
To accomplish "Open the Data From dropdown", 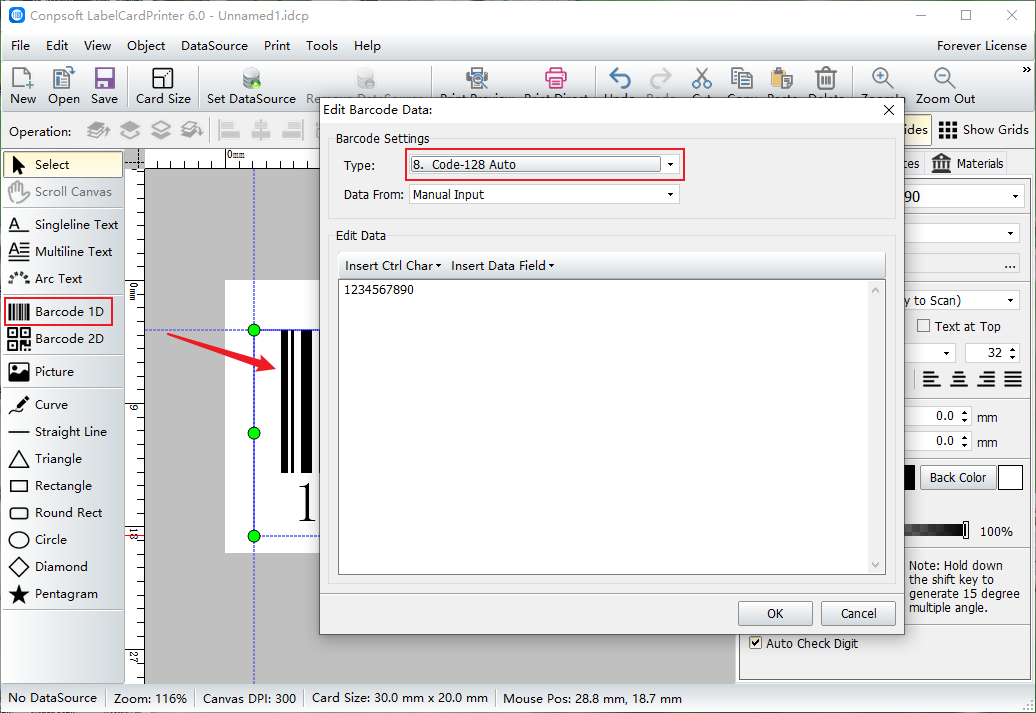I will [x=671, y=194].
